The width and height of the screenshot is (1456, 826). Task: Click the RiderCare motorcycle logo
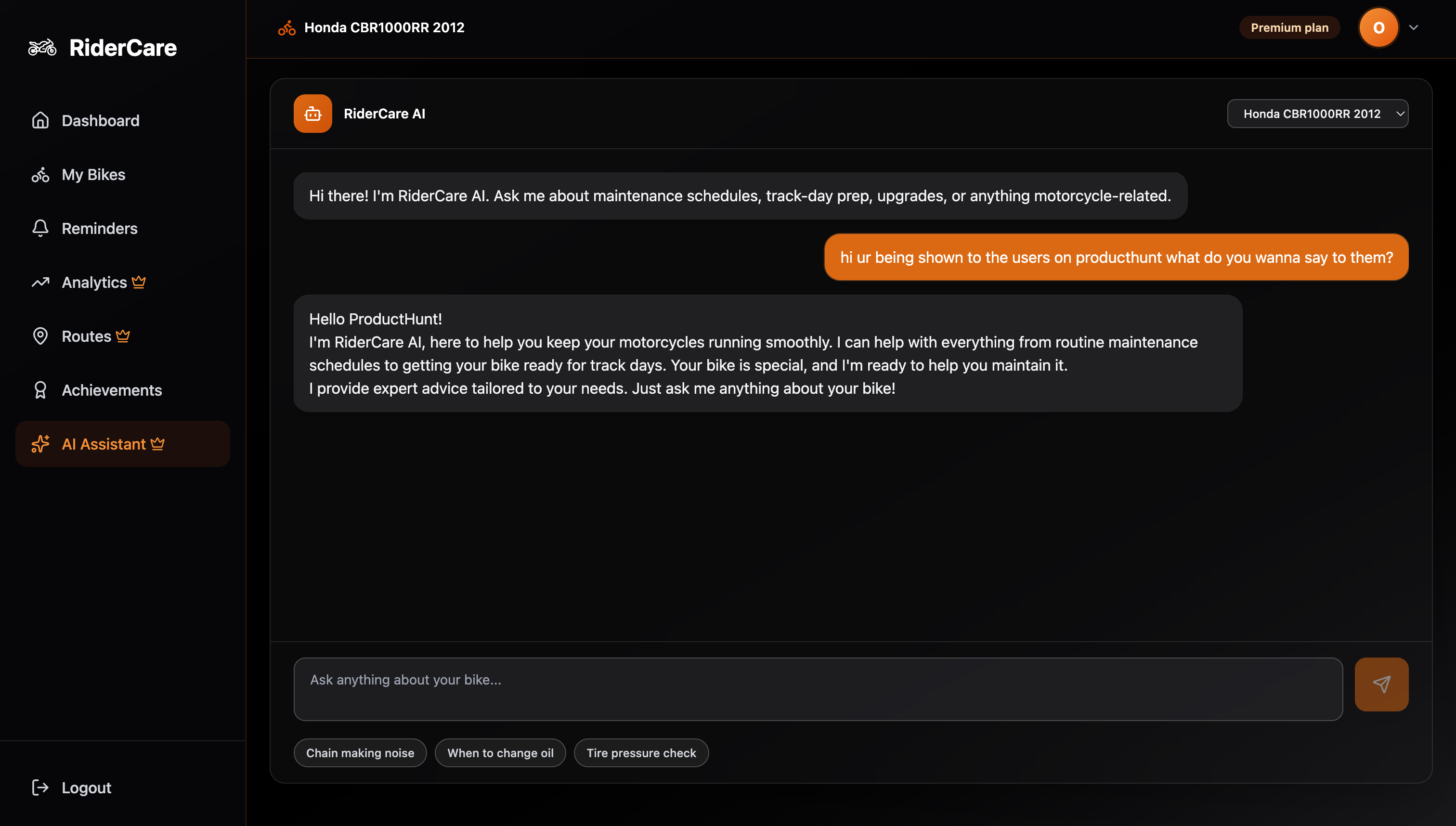(x=41, y=47)
